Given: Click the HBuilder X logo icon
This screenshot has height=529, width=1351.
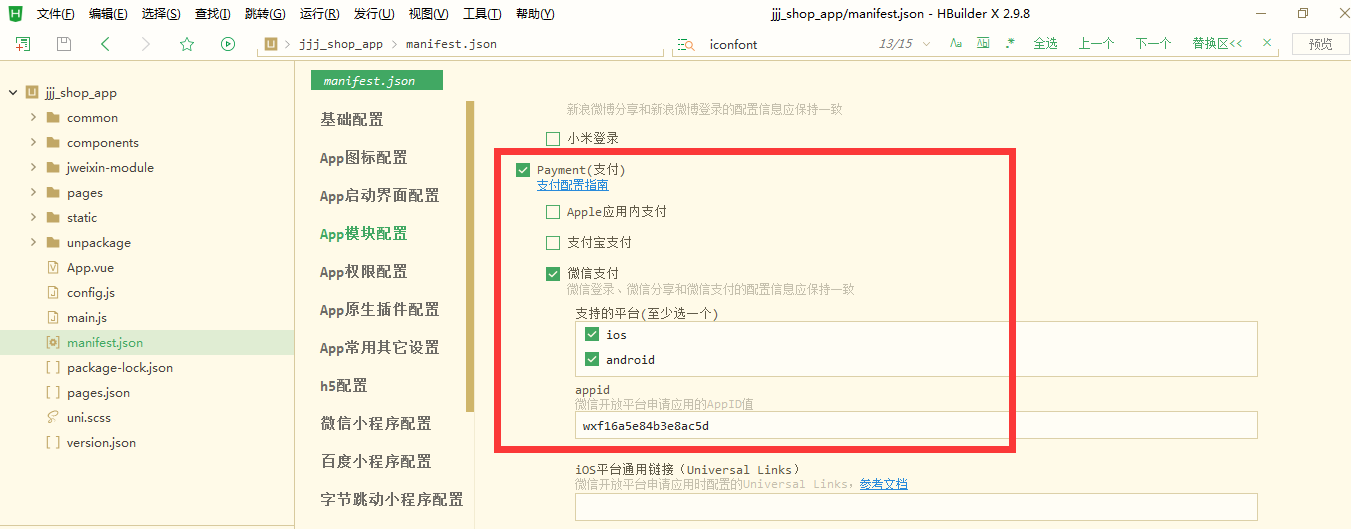Looking at the screenshot, I should coord(15,14).
